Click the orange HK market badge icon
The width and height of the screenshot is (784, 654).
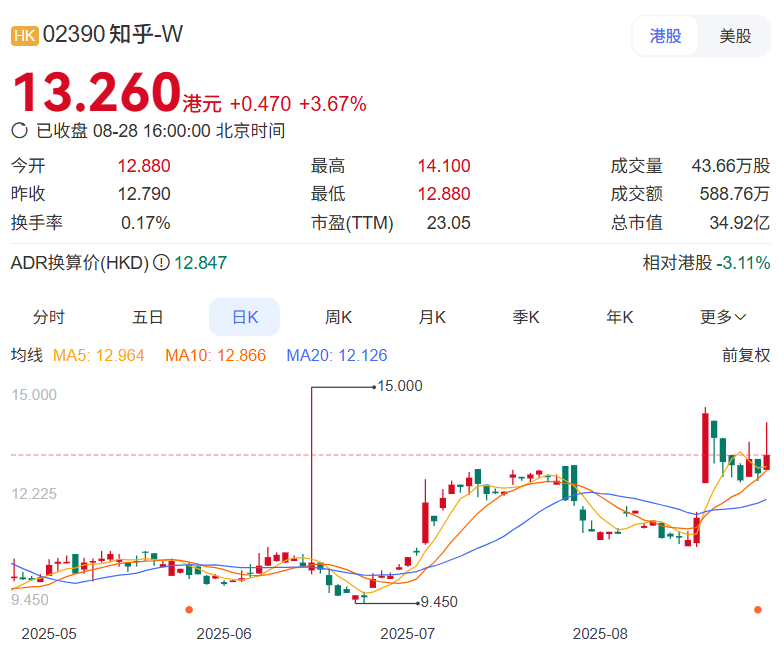[x=24, y=36]
